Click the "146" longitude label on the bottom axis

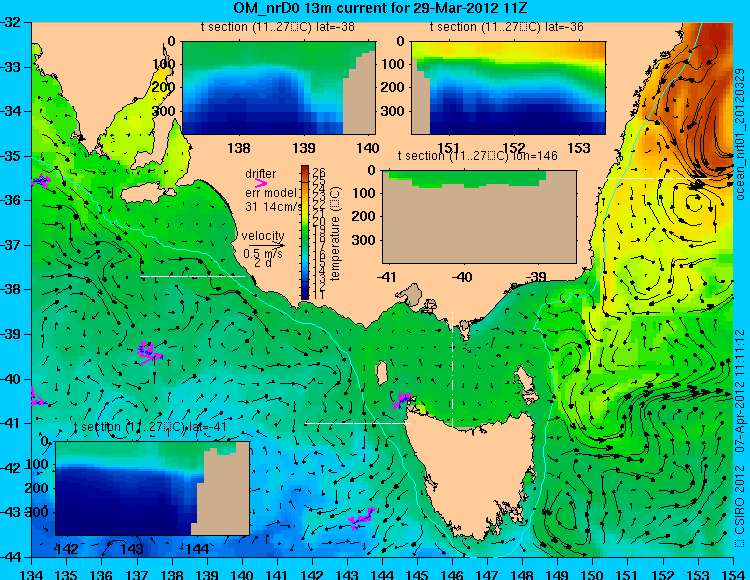[452, 574]
